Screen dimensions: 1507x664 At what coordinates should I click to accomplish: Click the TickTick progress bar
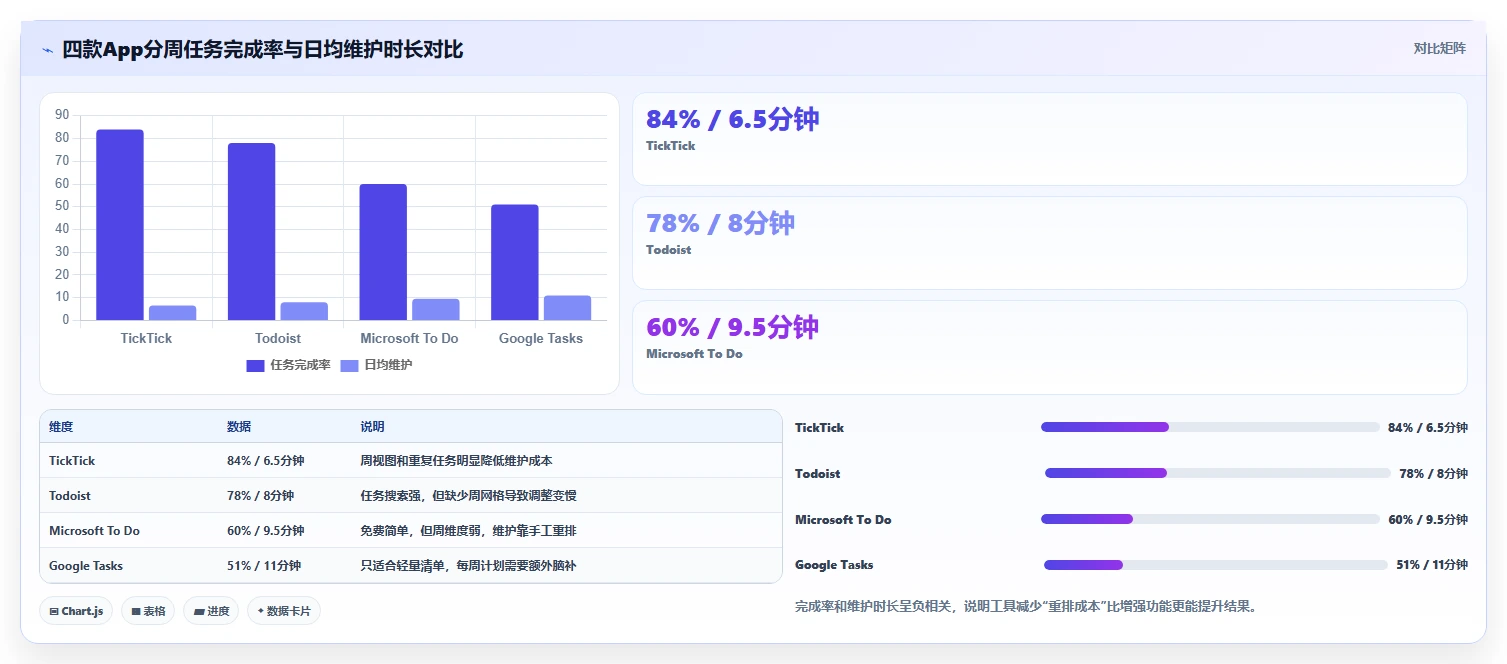click(x=1210, y=427)
